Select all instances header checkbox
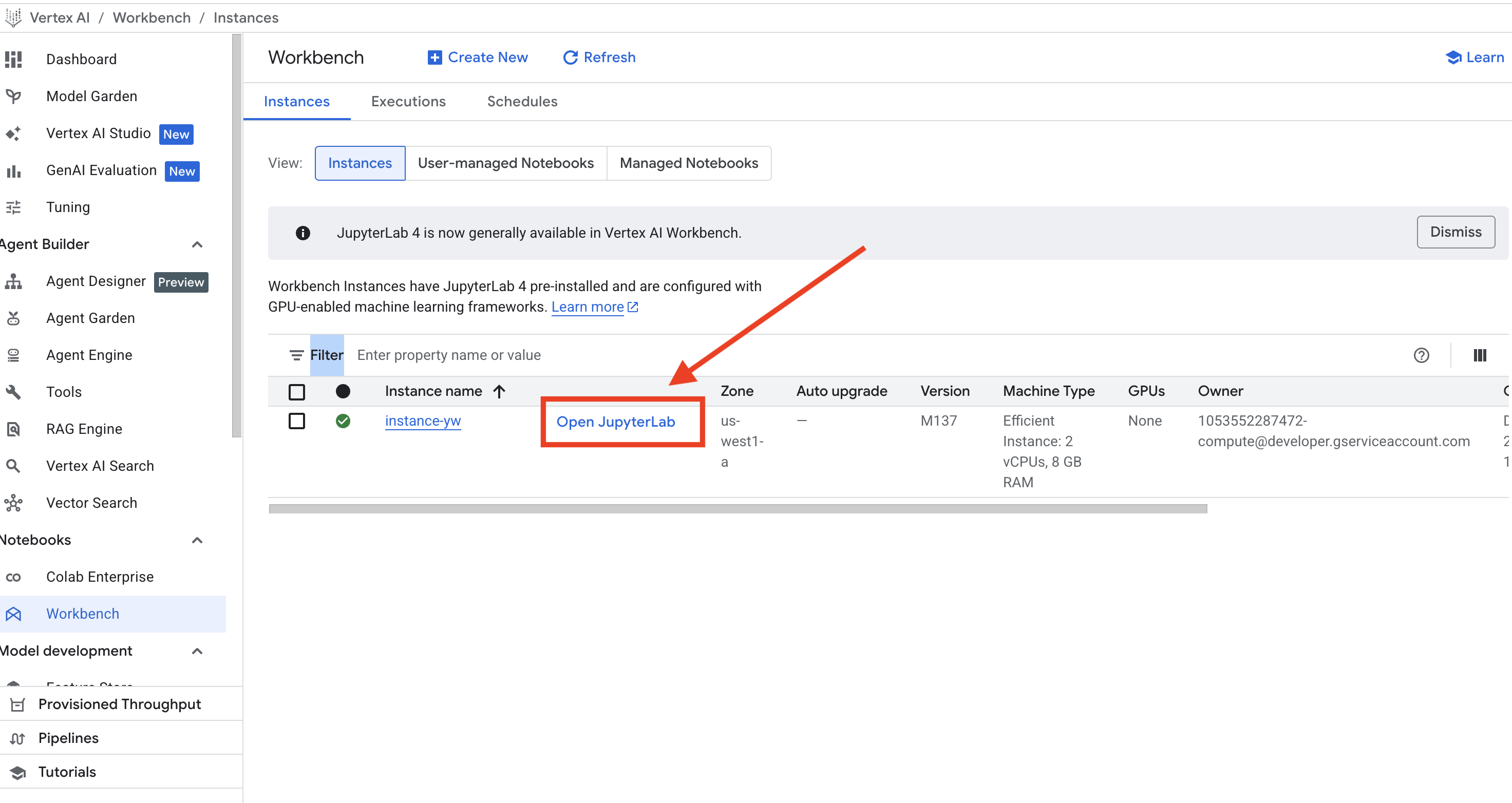The image size is (1512, 803). (297, 392)
